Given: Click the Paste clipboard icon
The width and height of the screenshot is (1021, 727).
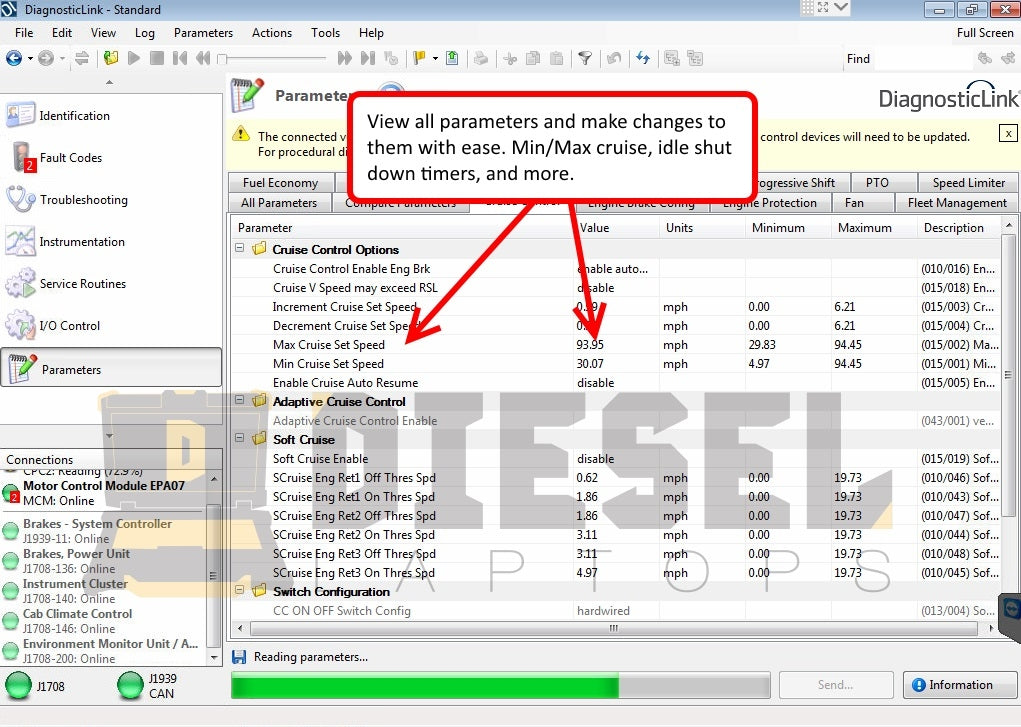Looking at the screenshot, I should click(557, 59).
